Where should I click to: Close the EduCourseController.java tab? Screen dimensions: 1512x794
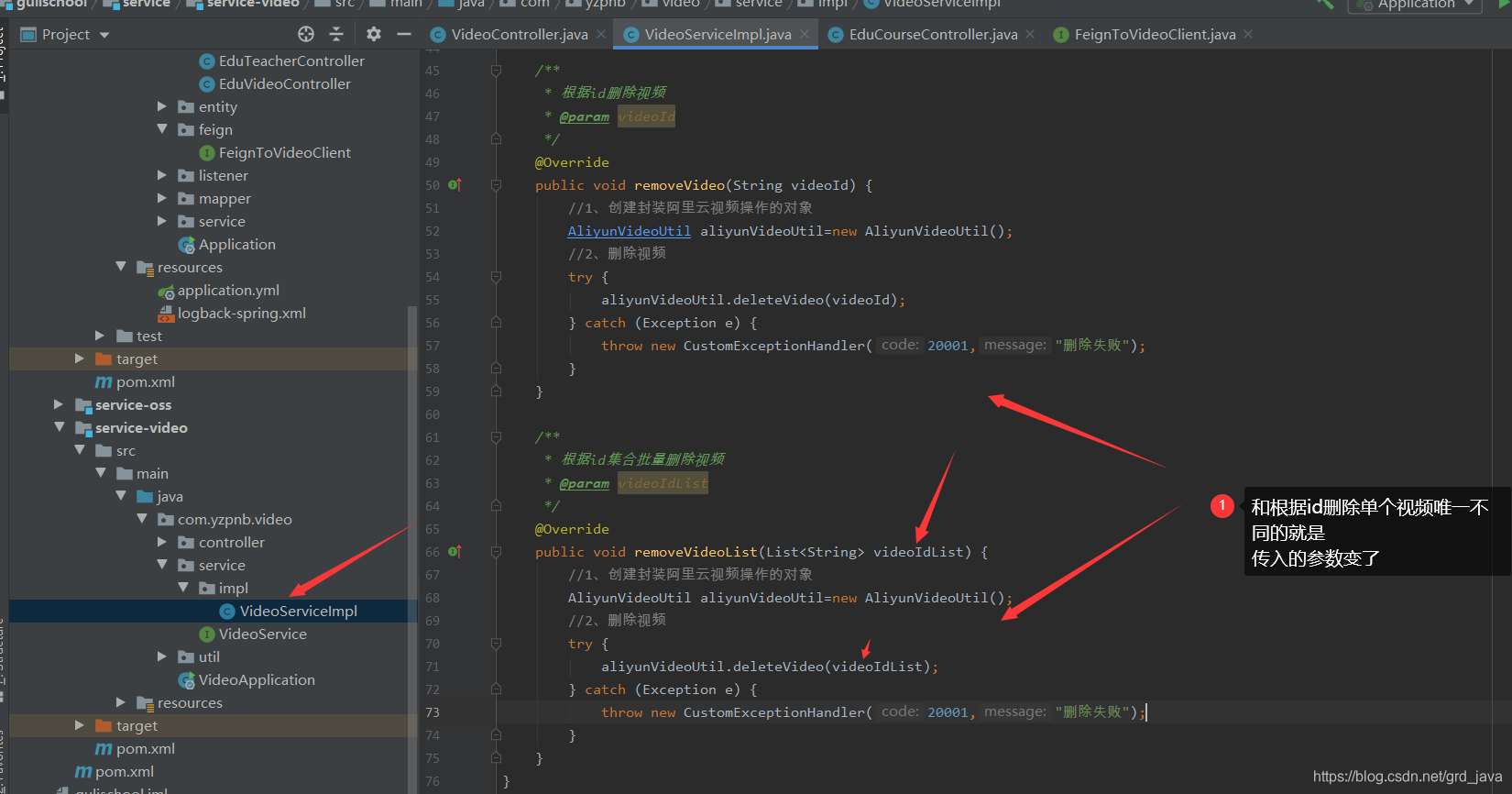coord(1030,34)
